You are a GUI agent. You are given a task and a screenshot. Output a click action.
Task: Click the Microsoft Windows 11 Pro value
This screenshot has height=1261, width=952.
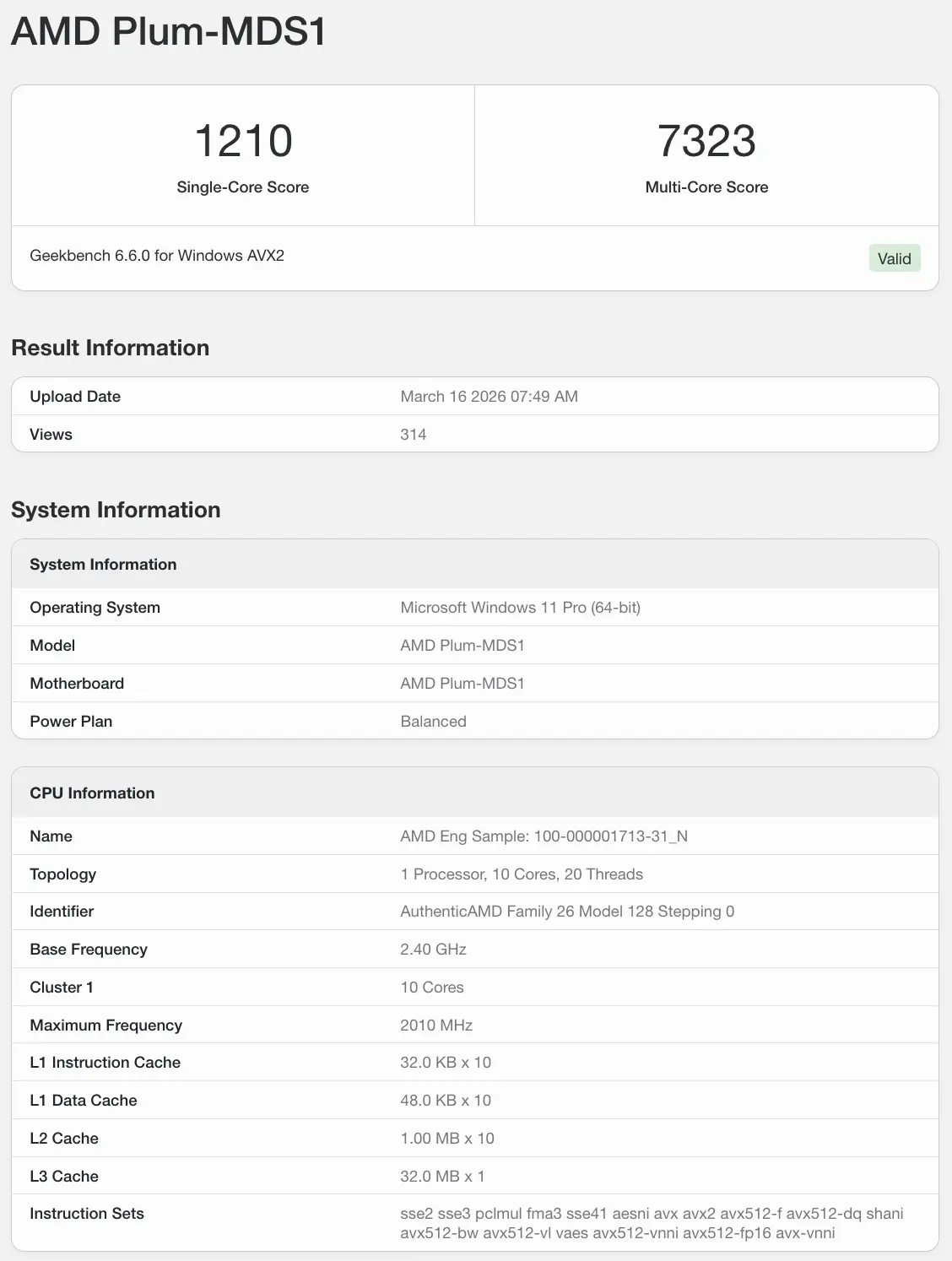(520, 608)
